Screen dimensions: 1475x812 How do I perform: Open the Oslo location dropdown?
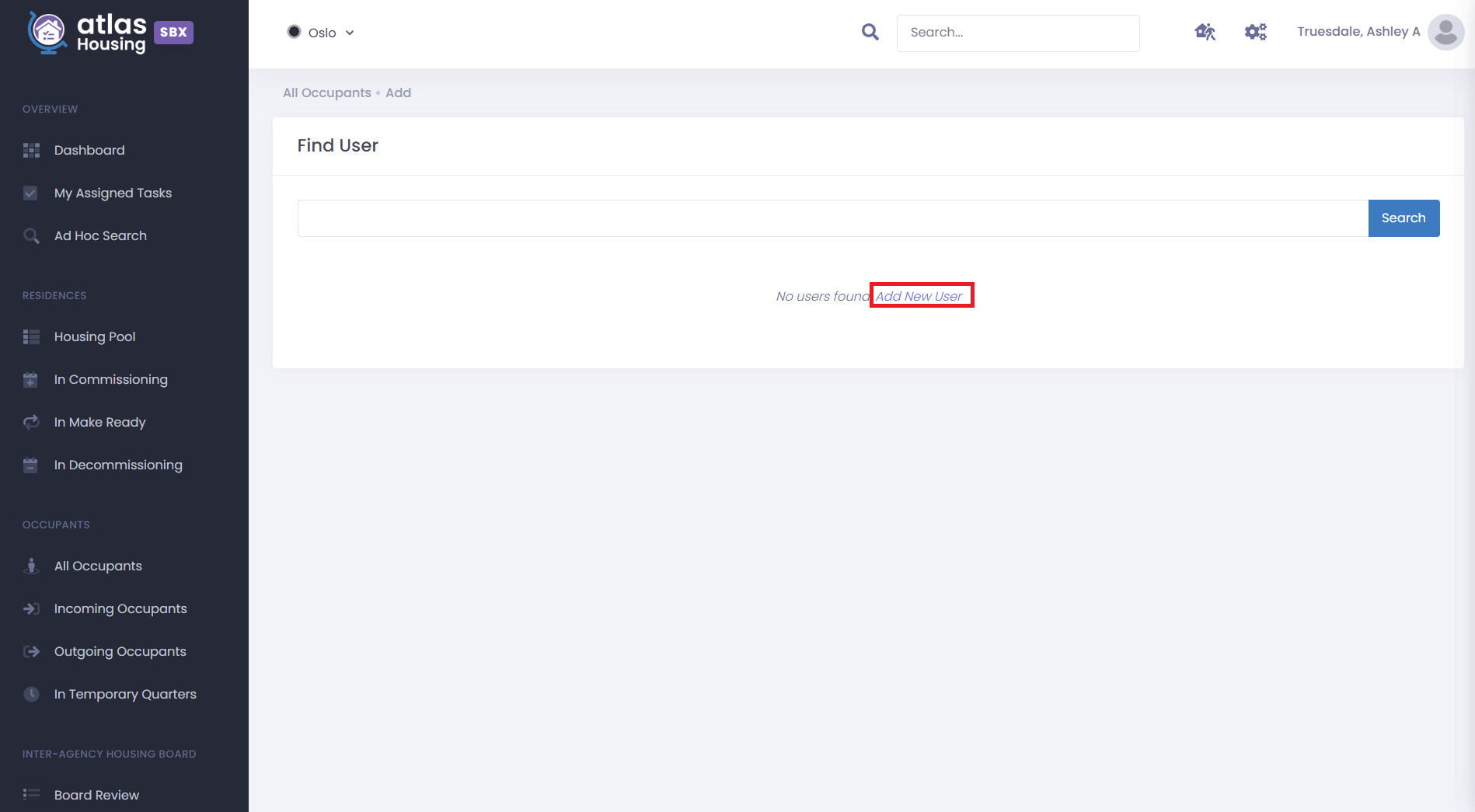point(321,33)
